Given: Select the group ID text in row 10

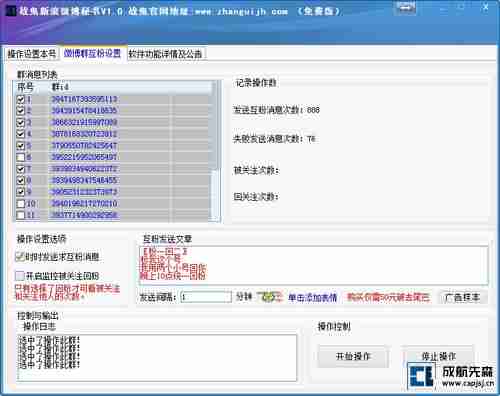Looking at the screenshot, I should 84,203.
